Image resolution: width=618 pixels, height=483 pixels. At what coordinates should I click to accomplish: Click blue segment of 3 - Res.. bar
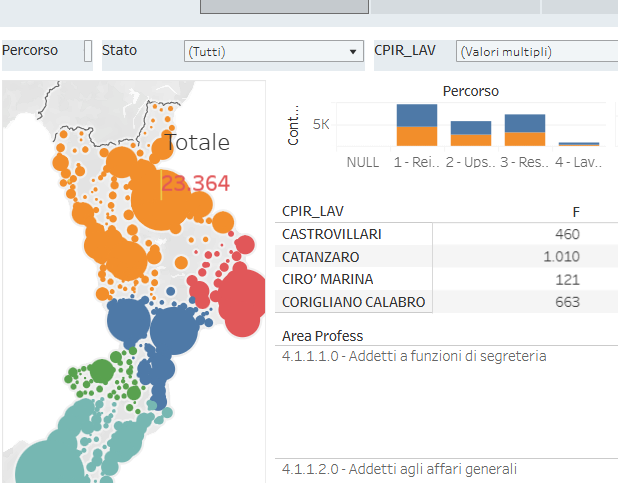pos(525,123)
